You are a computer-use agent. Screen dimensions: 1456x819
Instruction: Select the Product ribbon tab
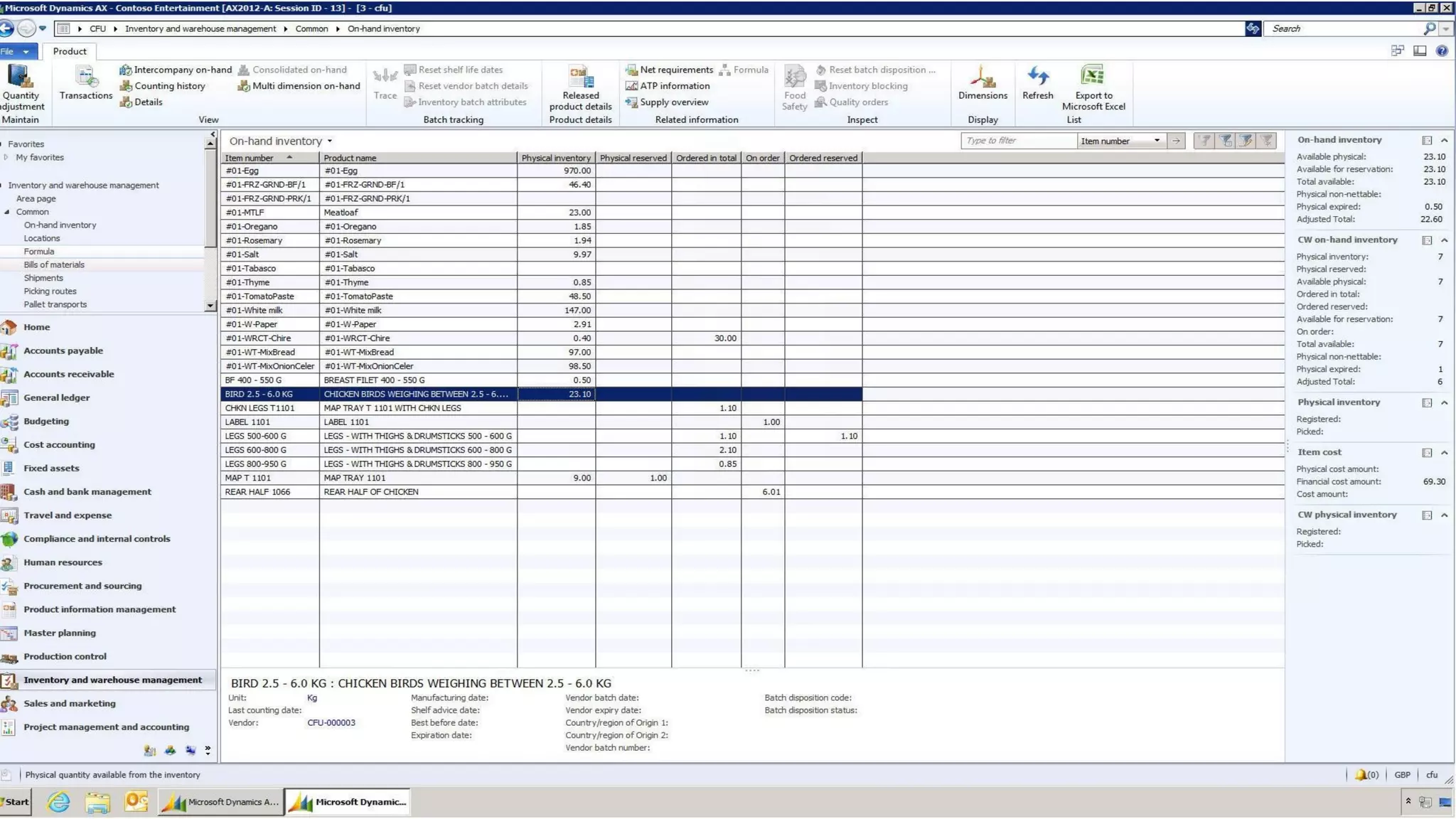tap(70, 51)
